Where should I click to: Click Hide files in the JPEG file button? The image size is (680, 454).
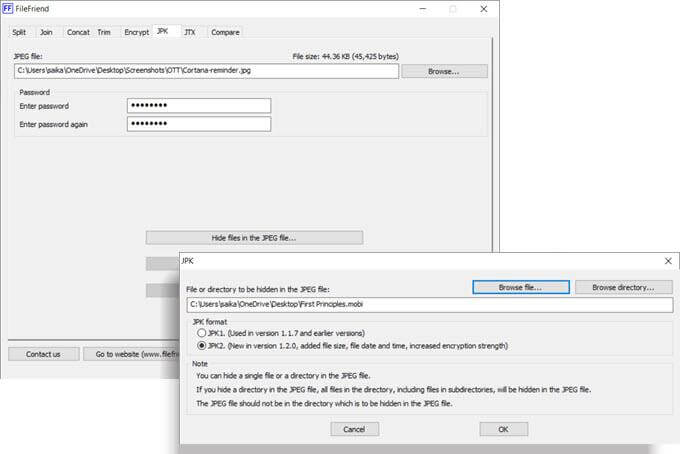(254, 238)
